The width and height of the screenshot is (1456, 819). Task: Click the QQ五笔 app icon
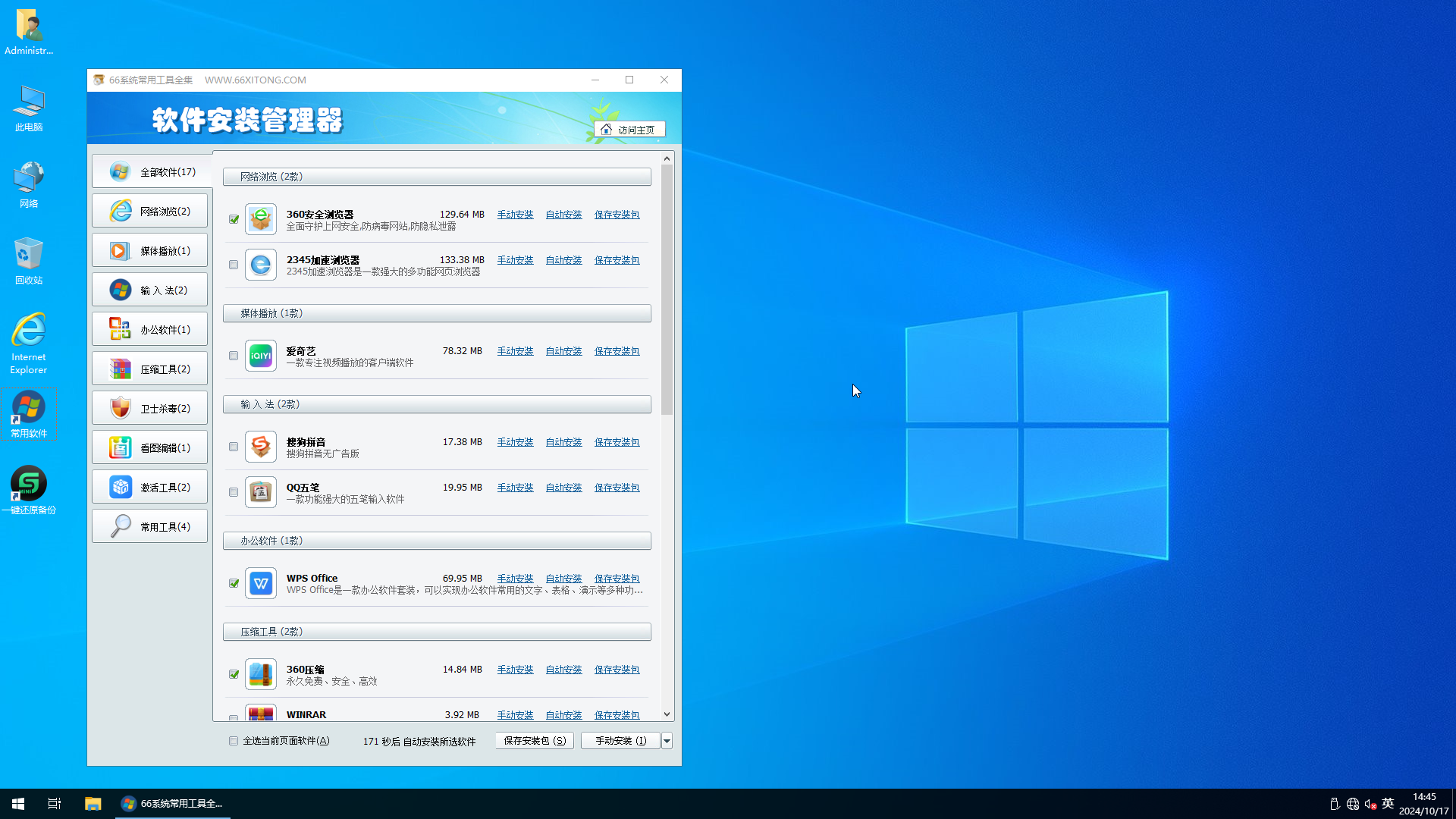pos(260,492)
